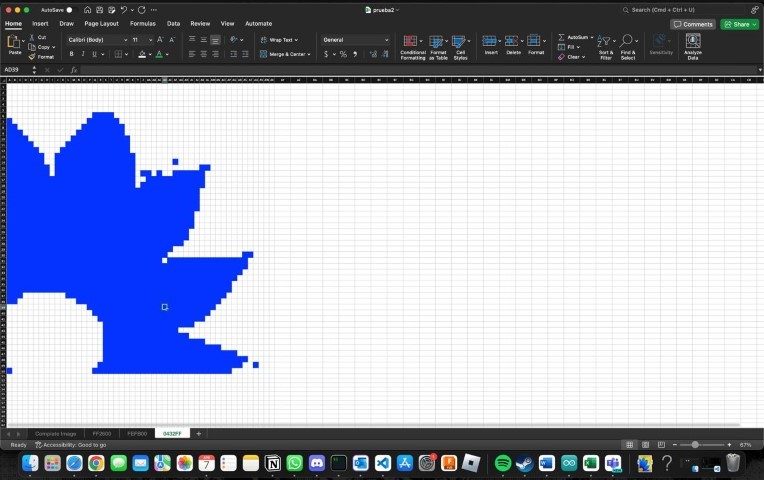Expand the Wrap Text dropdown arrow

point(296,40)
